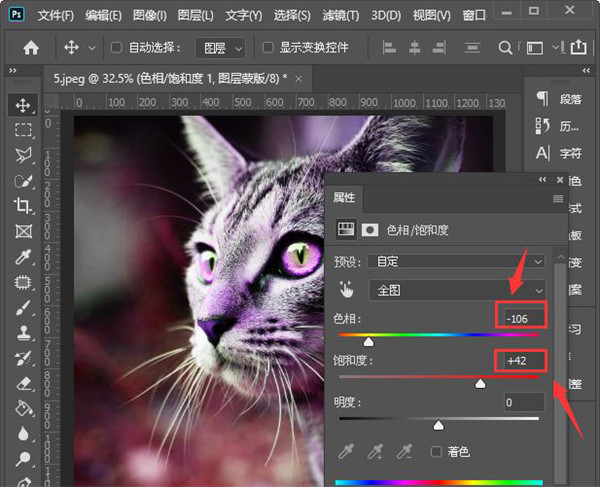The height and width of the screenshot is (487, 600).
Task: Select the Dodge tool
Action: tap(23, 458)
